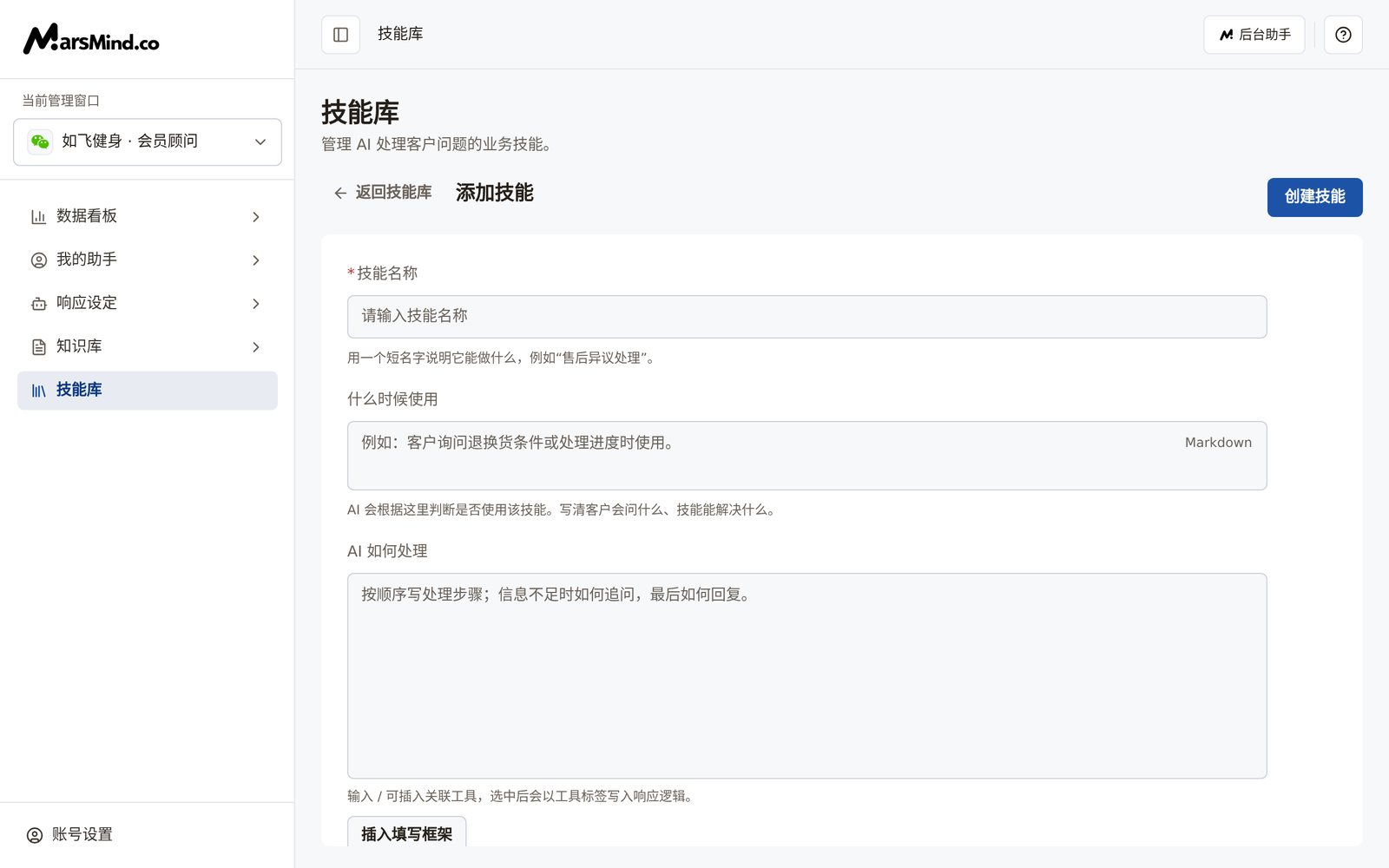
Task: Focus the 技能名称 input field
Action: point(806,317)
